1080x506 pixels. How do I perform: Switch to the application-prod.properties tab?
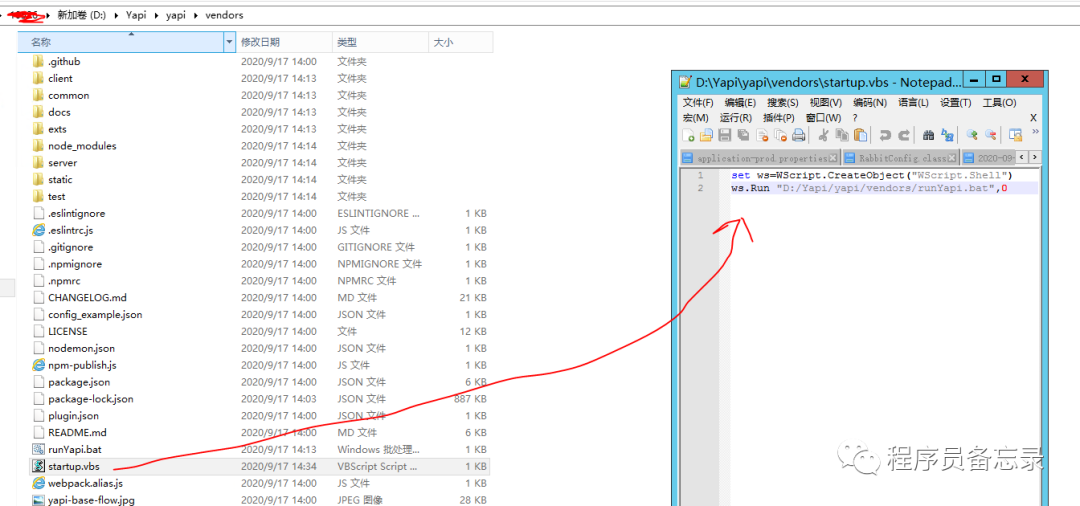pos(760,158)
